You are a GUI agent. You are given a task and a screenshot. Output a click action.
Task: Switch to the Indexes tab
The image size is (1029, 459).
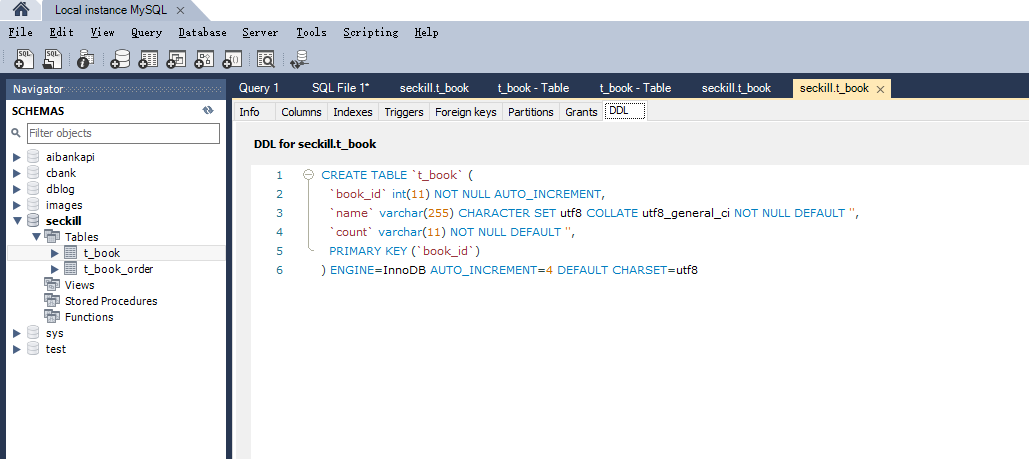coord(352,112)
